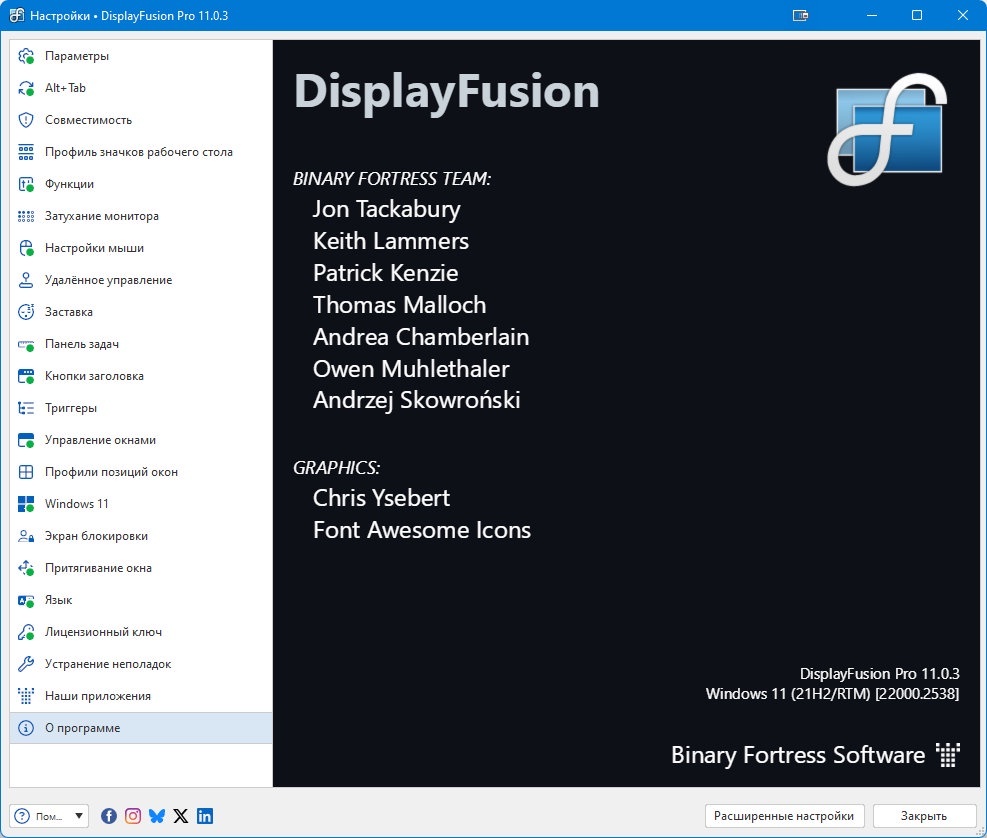Screen dimensions: 987x838
Task: Click the title bar monitor icon button
Action: click(800, 15)
